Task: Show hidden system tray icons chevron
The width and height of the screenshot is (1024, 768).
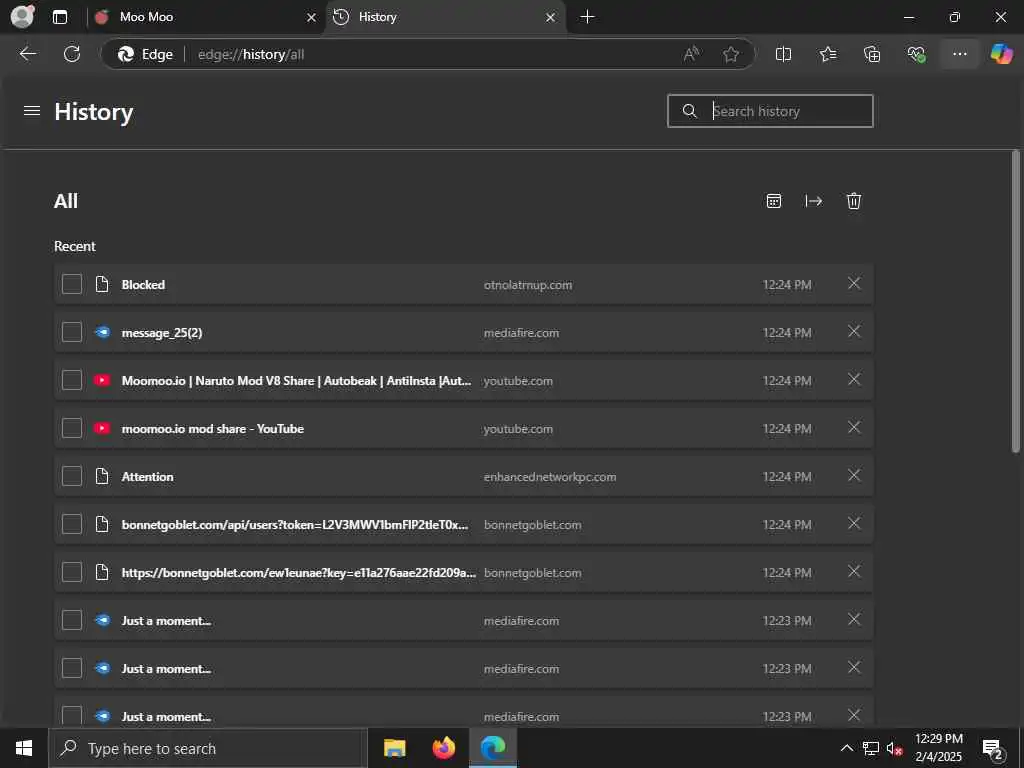Action: click(846, 748)
